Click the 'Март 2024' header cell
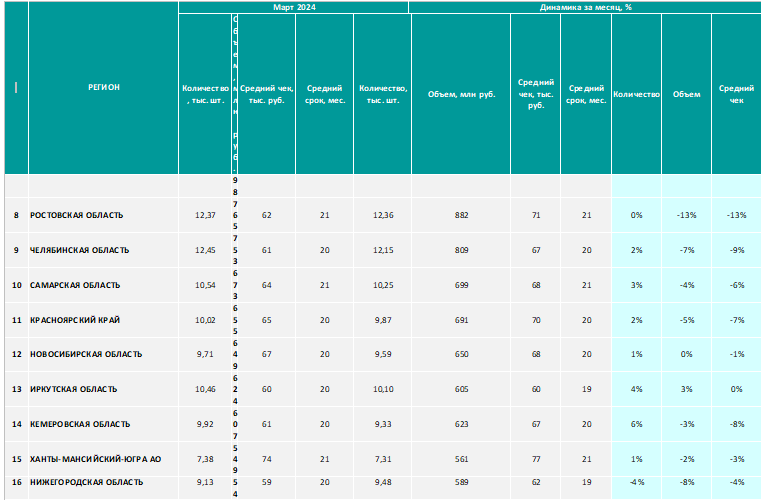The width and height of the screenshot is (761, 500). pyautogui.click(x=294, y=7)
